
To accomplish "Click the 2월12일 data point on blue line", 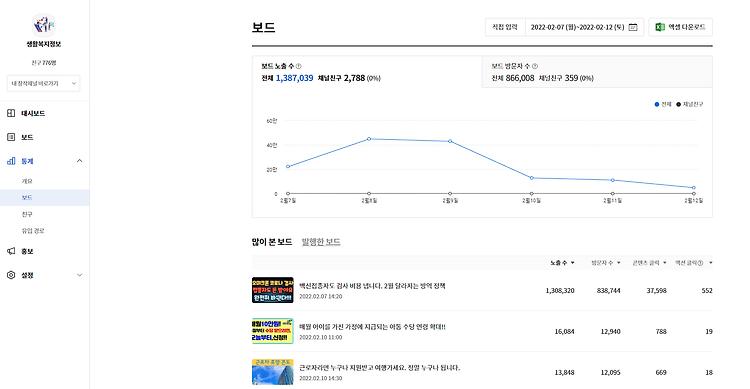I will tap(694, 188).
